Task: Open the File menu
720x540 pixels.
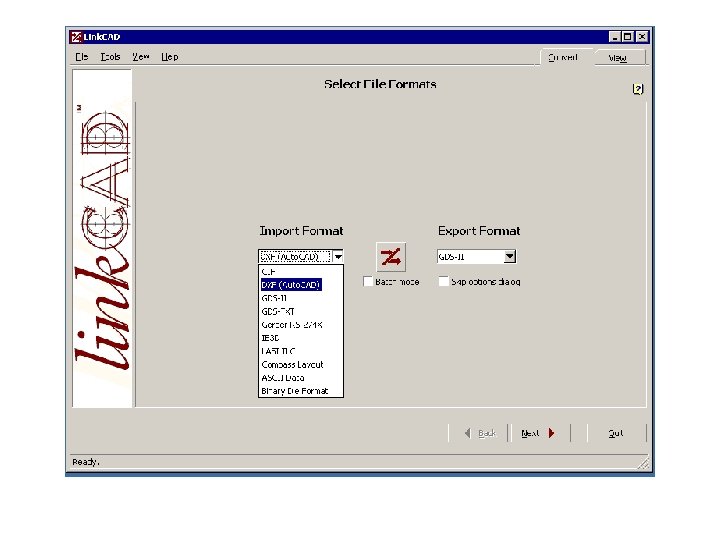Action: point(82,57)
